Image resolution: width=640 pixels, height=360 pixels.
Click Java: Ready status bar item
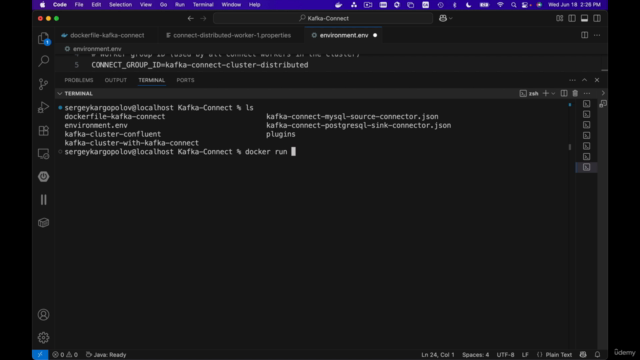click(x=106, y=355)
